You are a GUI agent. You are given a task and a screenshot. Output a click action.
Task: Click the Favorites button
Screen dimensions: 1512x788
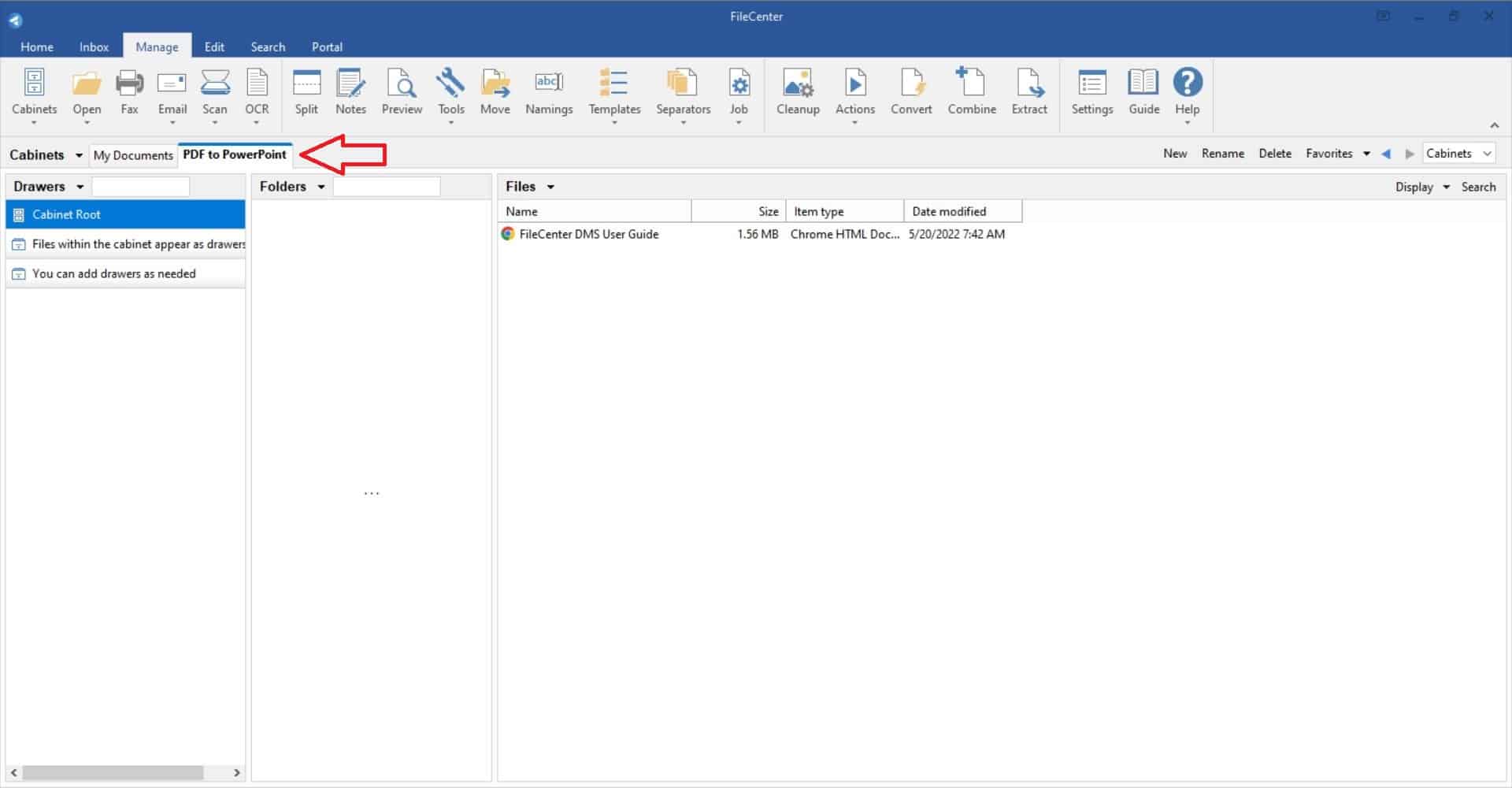1329,154
